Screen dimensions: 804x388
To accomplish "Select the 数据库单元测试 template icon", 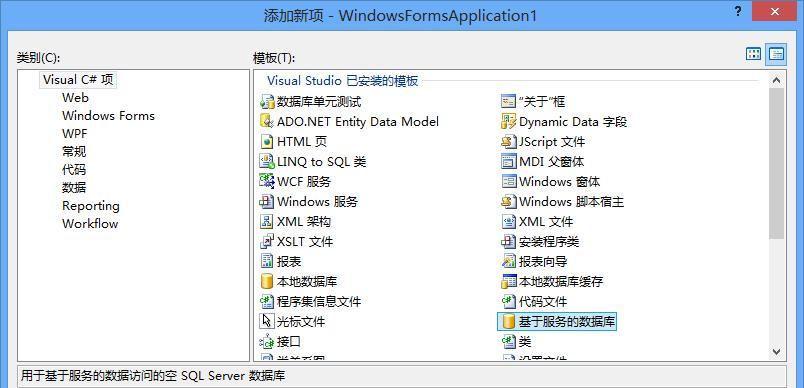I will click(267, 101).
